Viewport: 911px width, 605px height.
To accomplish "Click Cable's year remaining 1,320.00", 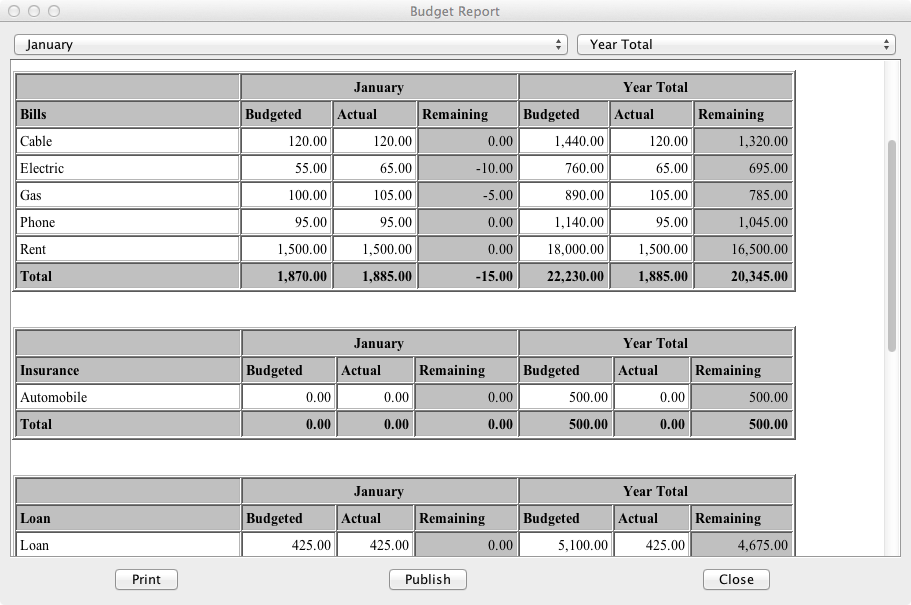I will pos(743,141).
